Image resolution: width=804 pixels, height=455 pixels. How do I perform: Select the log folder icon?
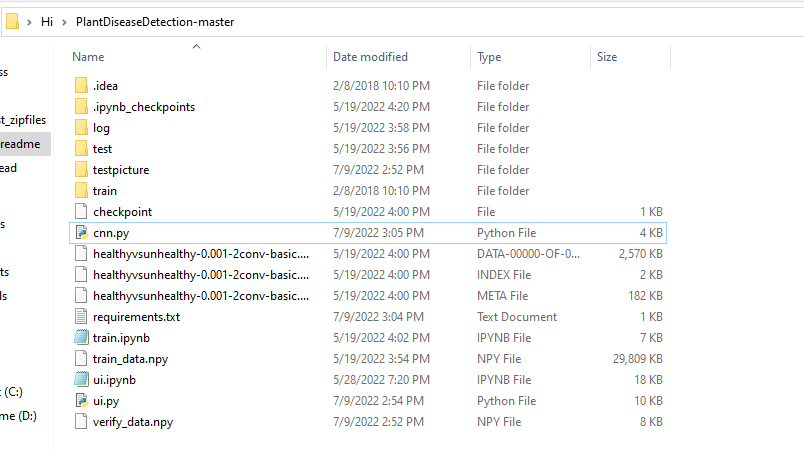point(81,128)
